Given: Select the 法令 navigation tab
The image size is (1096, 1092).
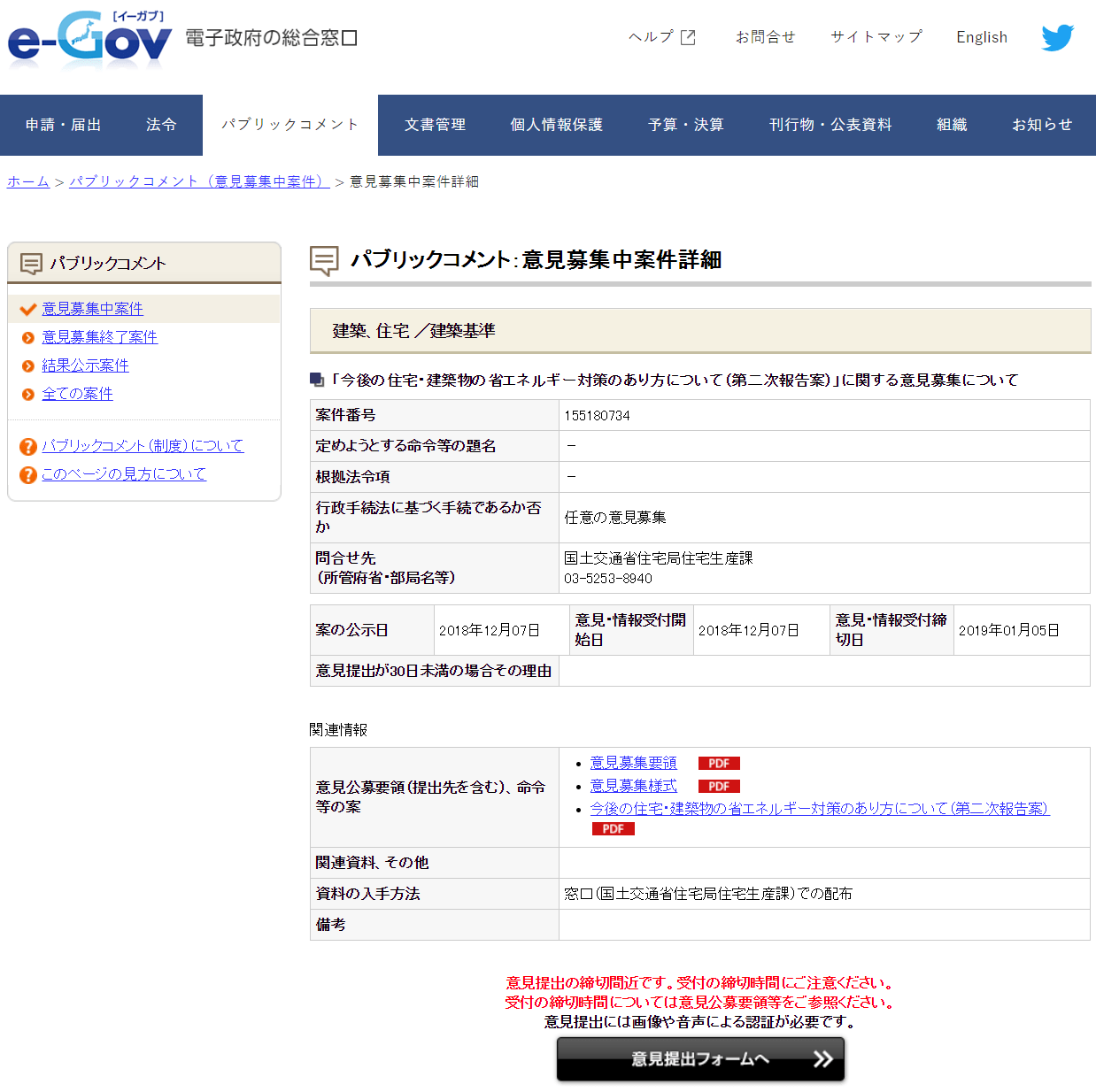Looking at the screenshot, I should click(x=161, y=125).
